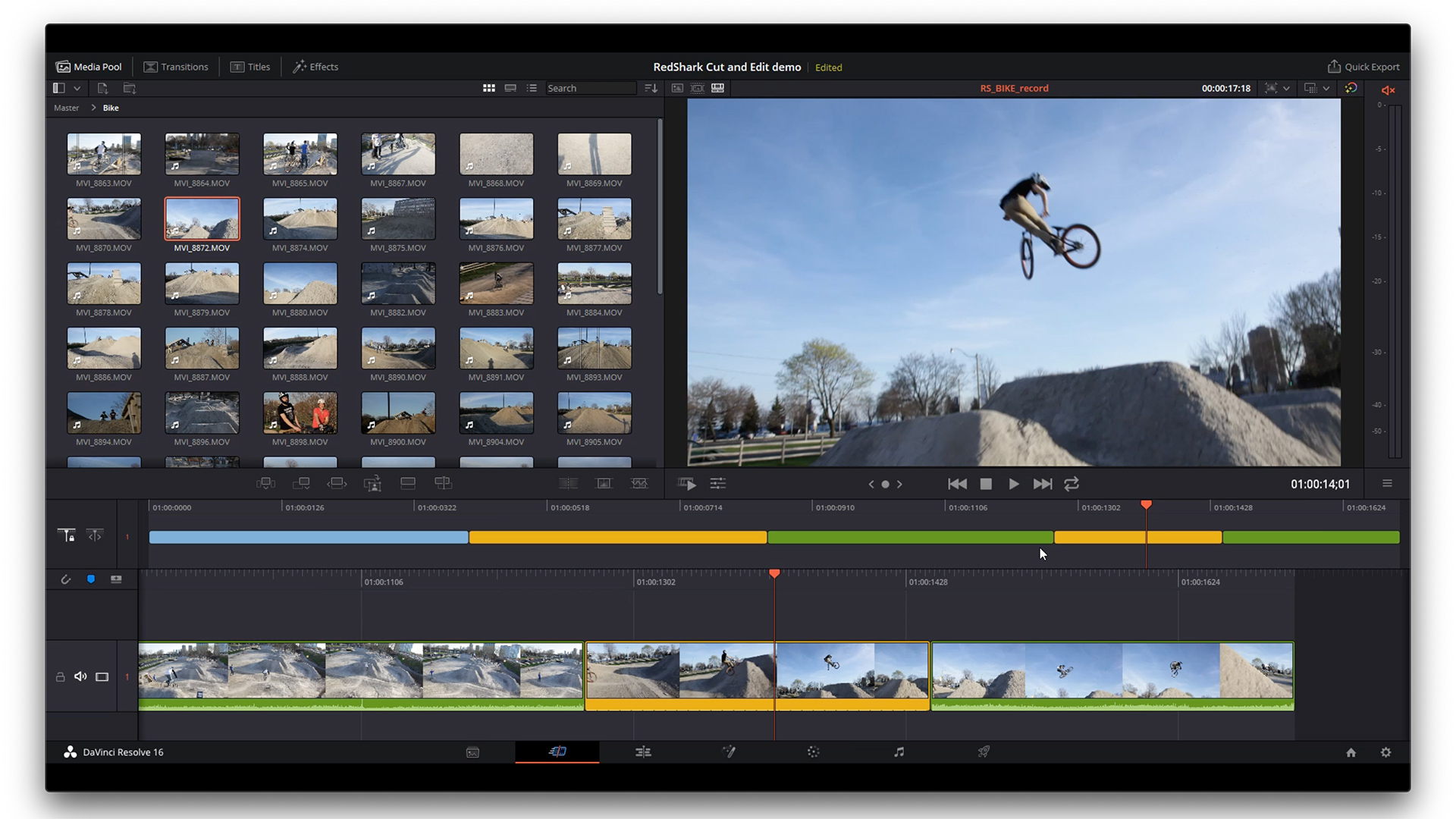Go to last frame of timeline

(1043, 484)
